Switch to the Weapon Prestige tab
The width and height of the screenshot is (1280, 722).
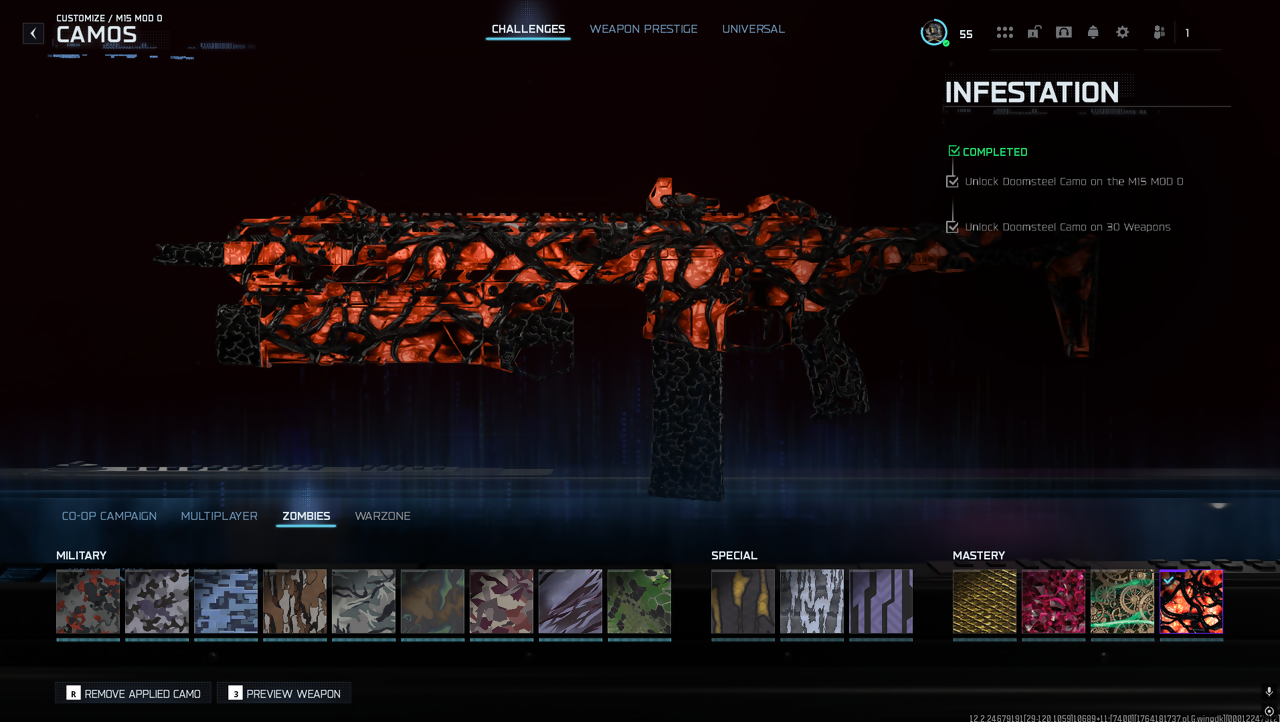pos(643,29)
